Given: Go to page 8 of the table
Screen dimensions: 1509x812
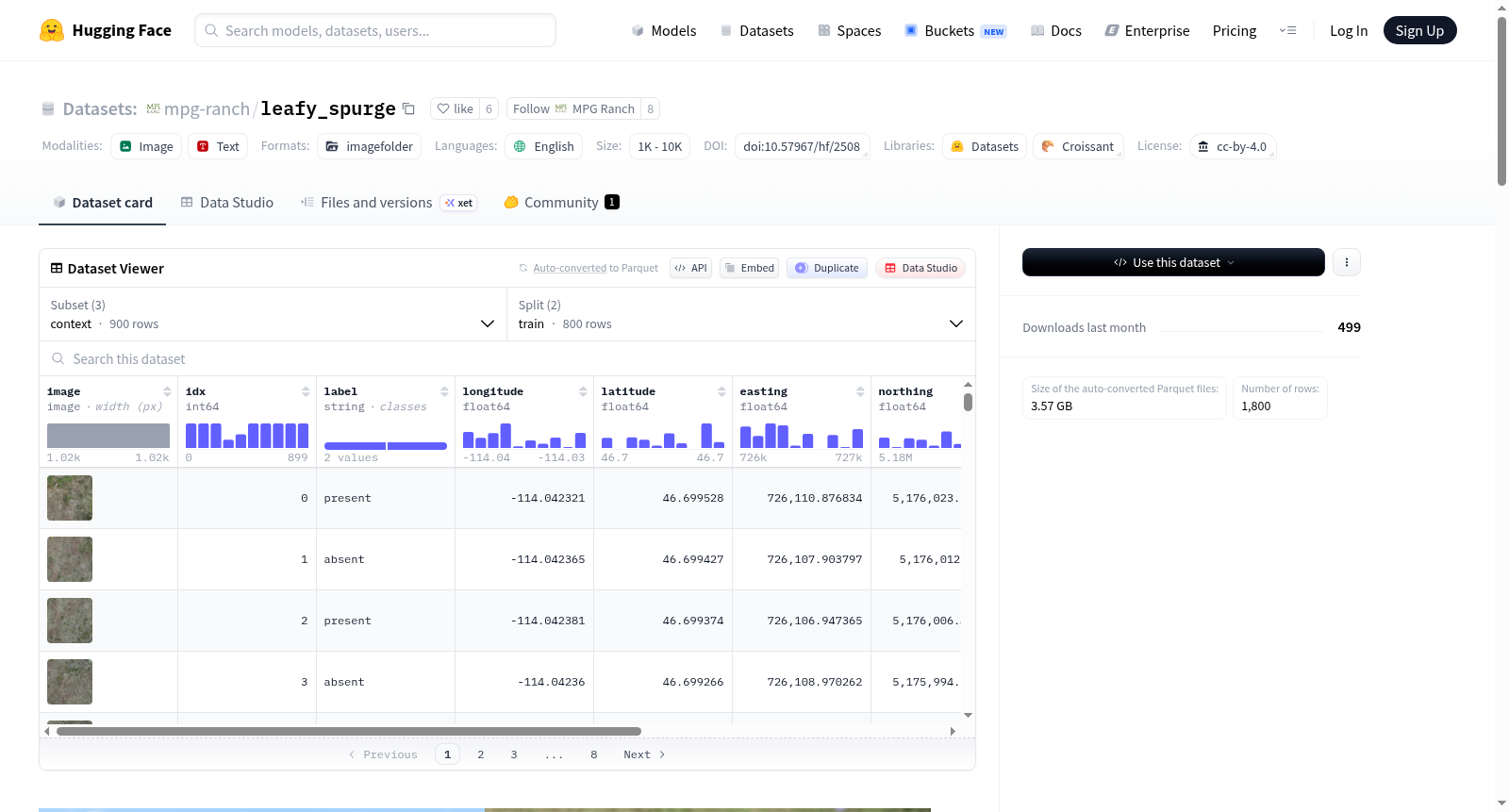Looking at the screenshot, I should point(594,754).
